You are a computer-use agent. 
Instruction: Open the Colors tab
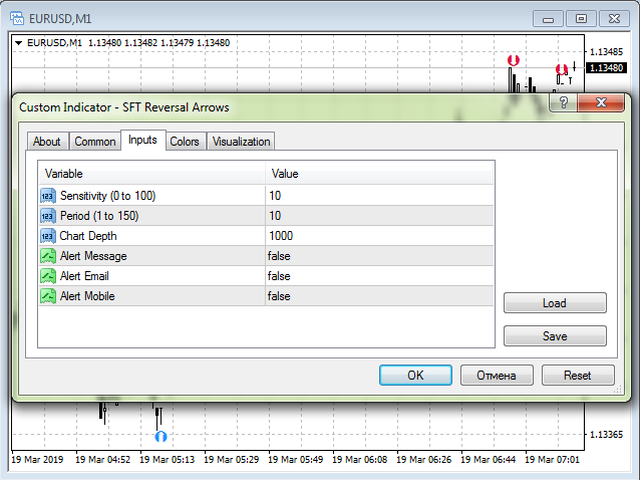(184, 142)
